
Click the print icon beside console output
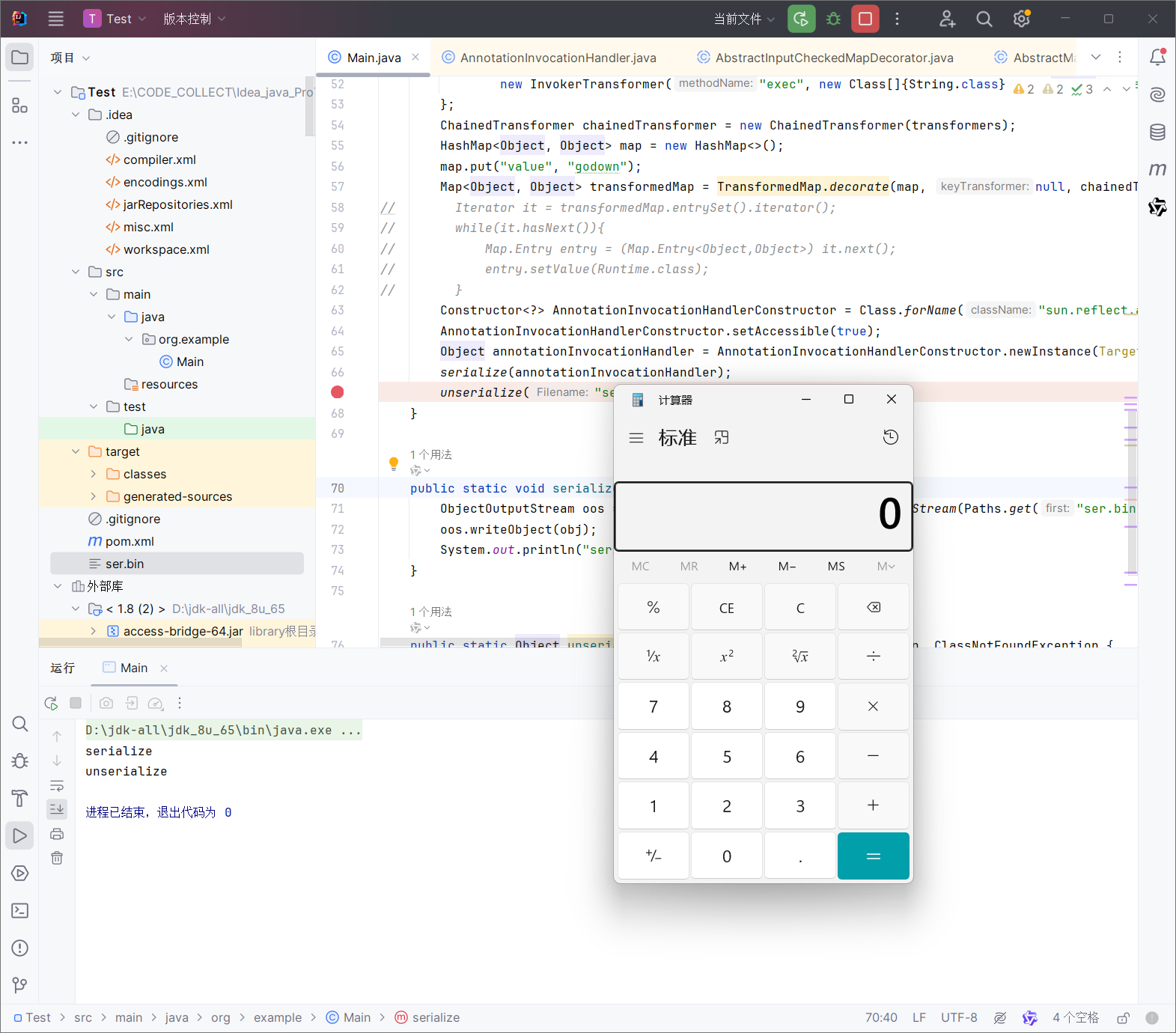tap(57, 834)
